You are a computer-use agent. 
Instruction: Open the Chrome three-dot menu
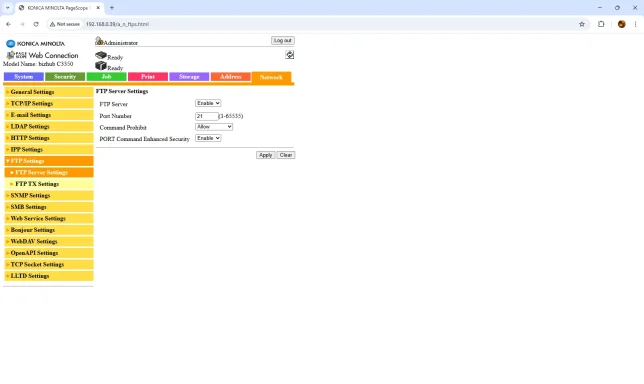point(635,24)
